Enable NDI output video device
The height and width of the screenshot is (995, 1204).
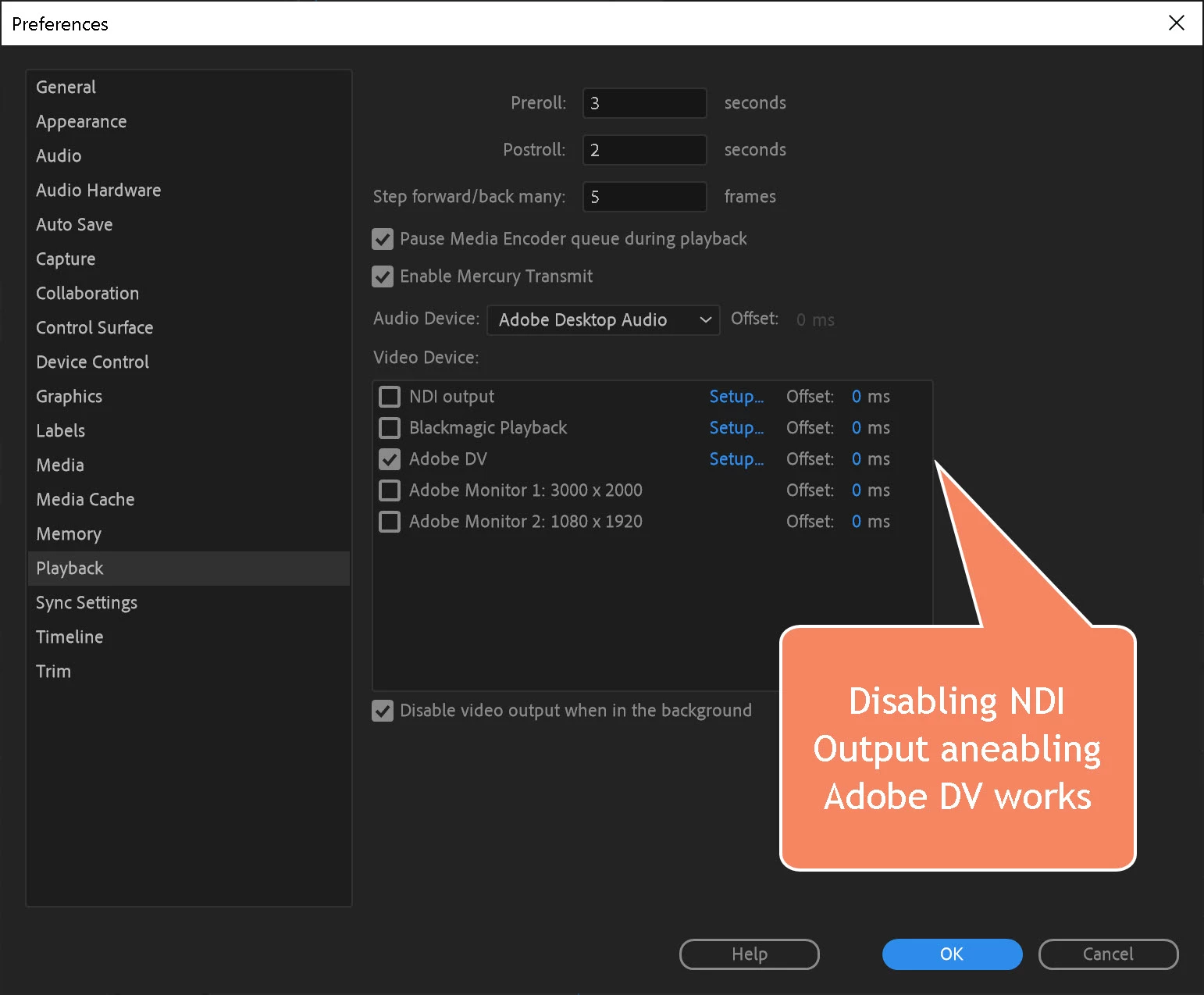tap(390, 397)
